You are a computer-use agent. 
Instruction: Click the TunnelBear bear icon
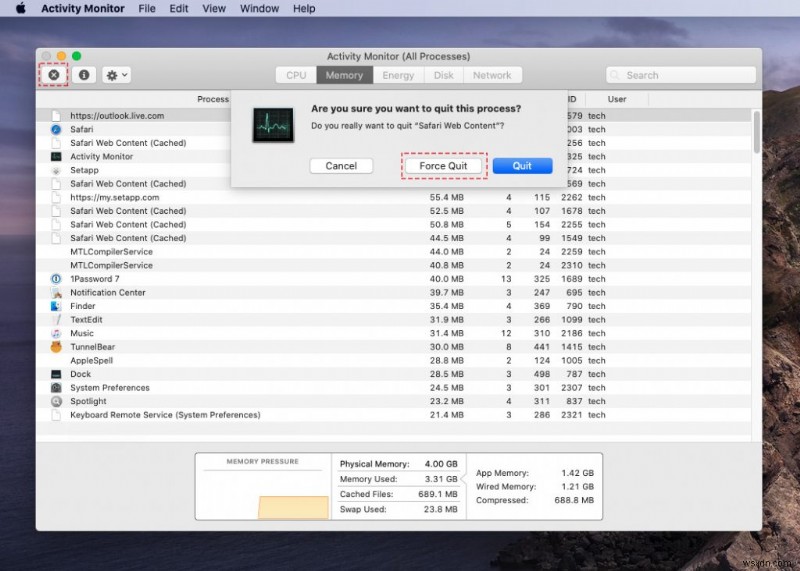click(x=56, y=347)
